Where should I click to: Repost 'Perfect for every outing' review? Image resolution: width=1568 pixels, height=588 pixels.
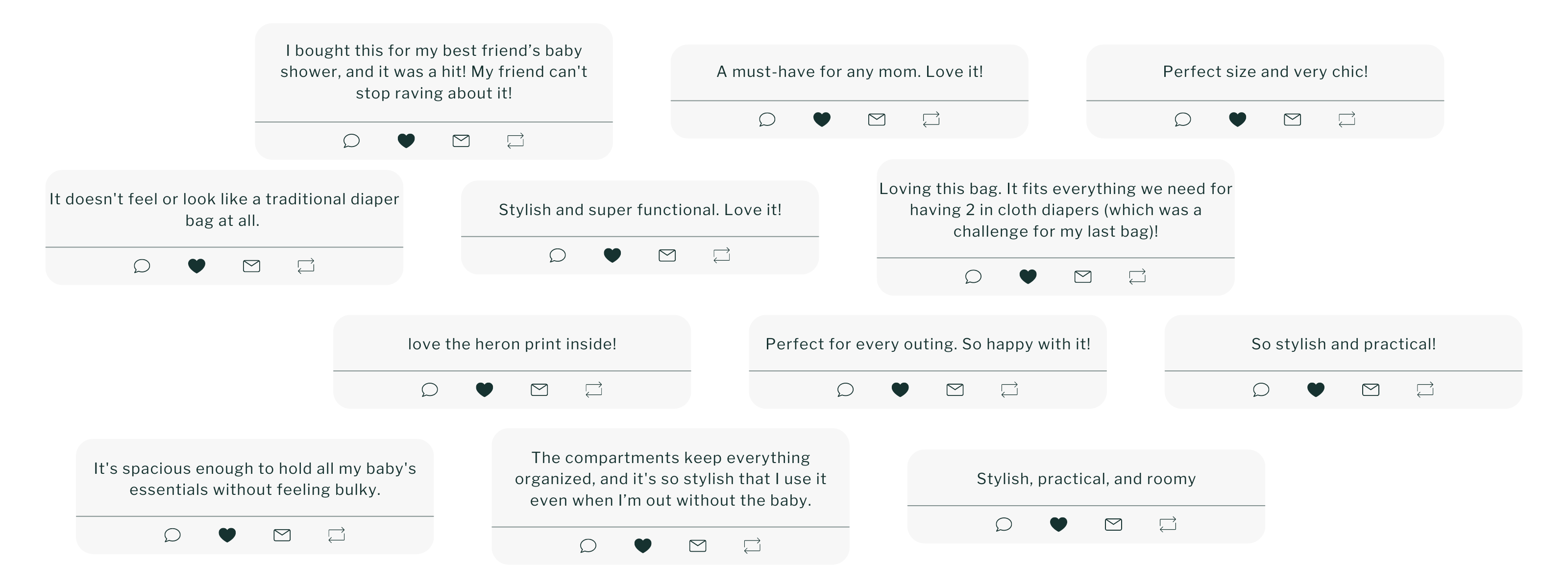tap(1009, 390)
